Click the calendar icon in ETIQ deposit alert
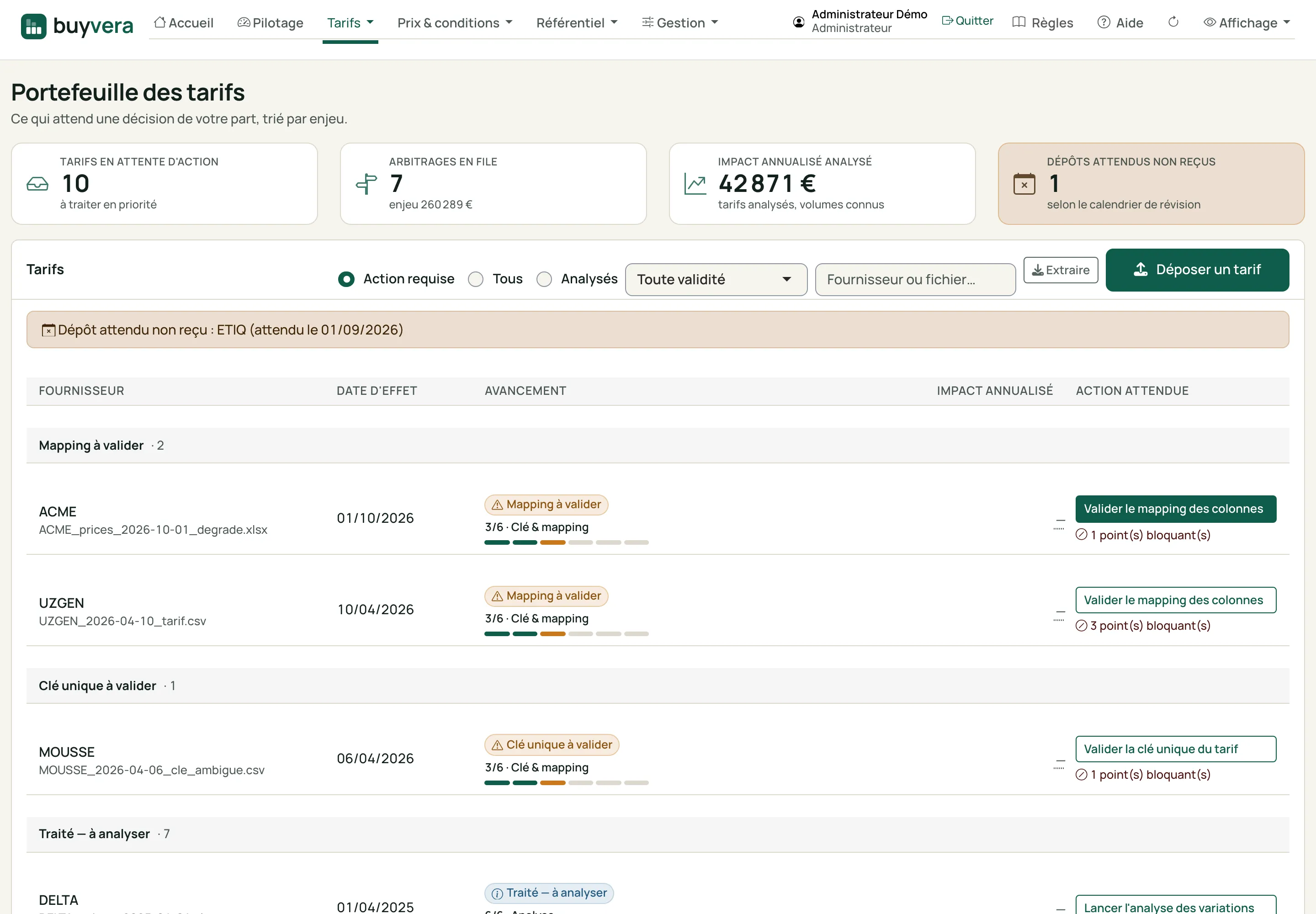The width and height of the screenshot is (1316, 914). tap(49, 330)
